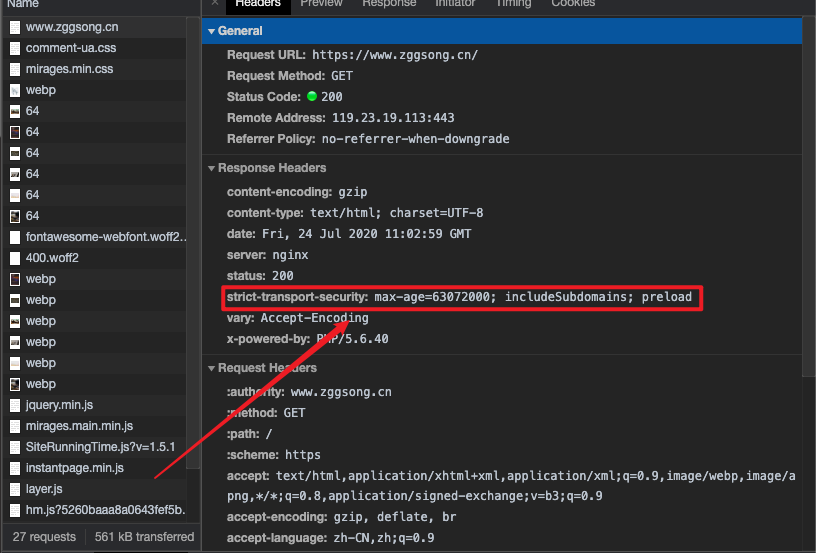Click the icon beside 400.woff2 request
Screen dimensions: 816x553
pyautogui.click(x=15, y=258)
